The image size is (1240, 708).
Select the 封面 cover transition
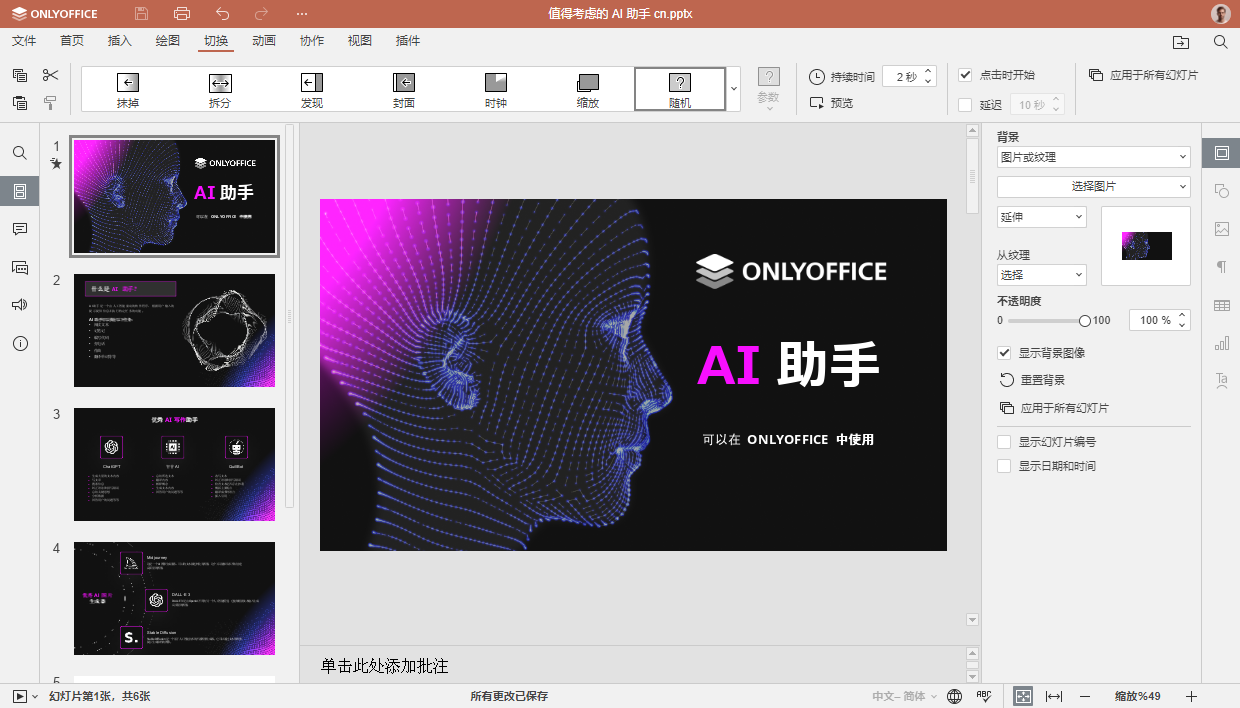coord(404,89)
